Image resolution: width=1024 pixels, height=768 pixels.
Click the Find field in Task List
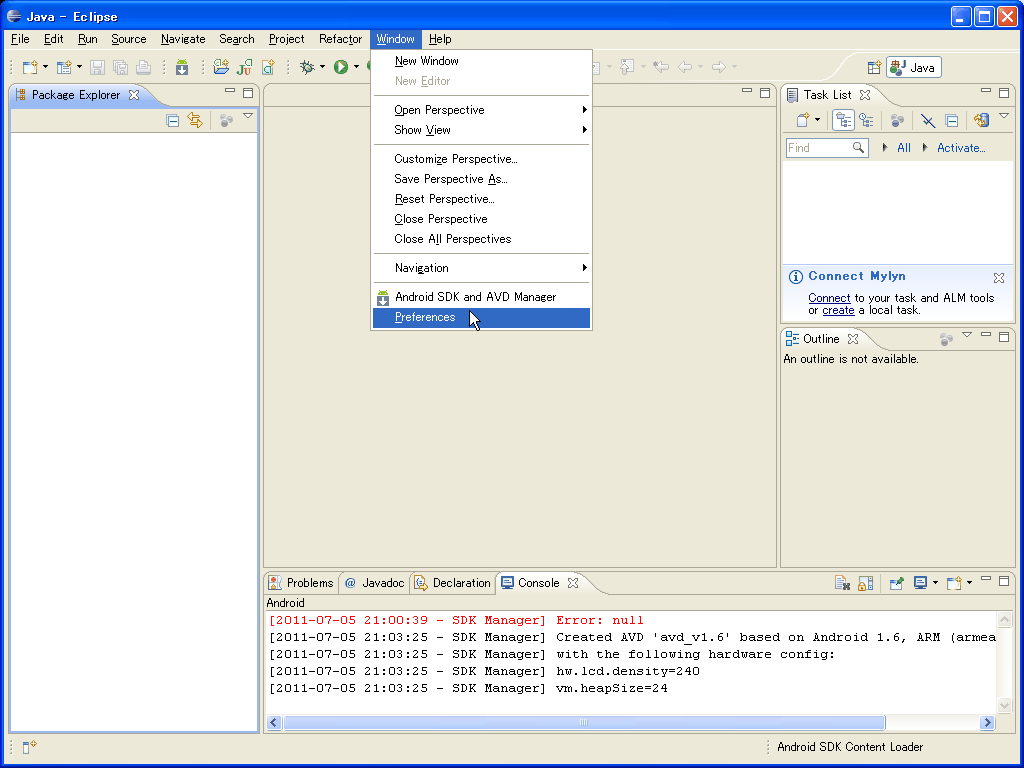tap(827, 148)
